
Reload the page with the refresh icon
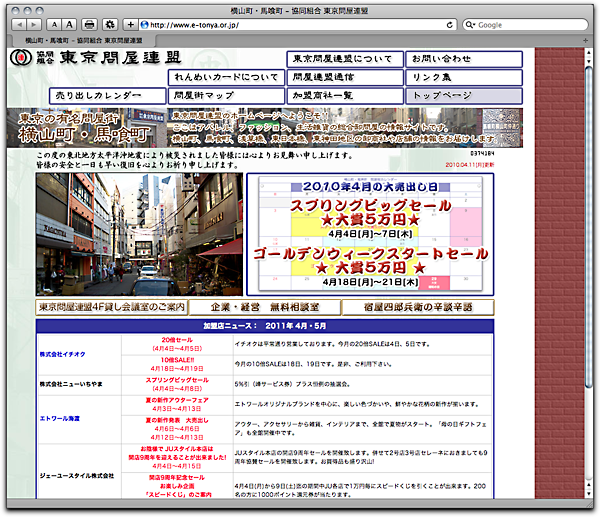(450, 25)
